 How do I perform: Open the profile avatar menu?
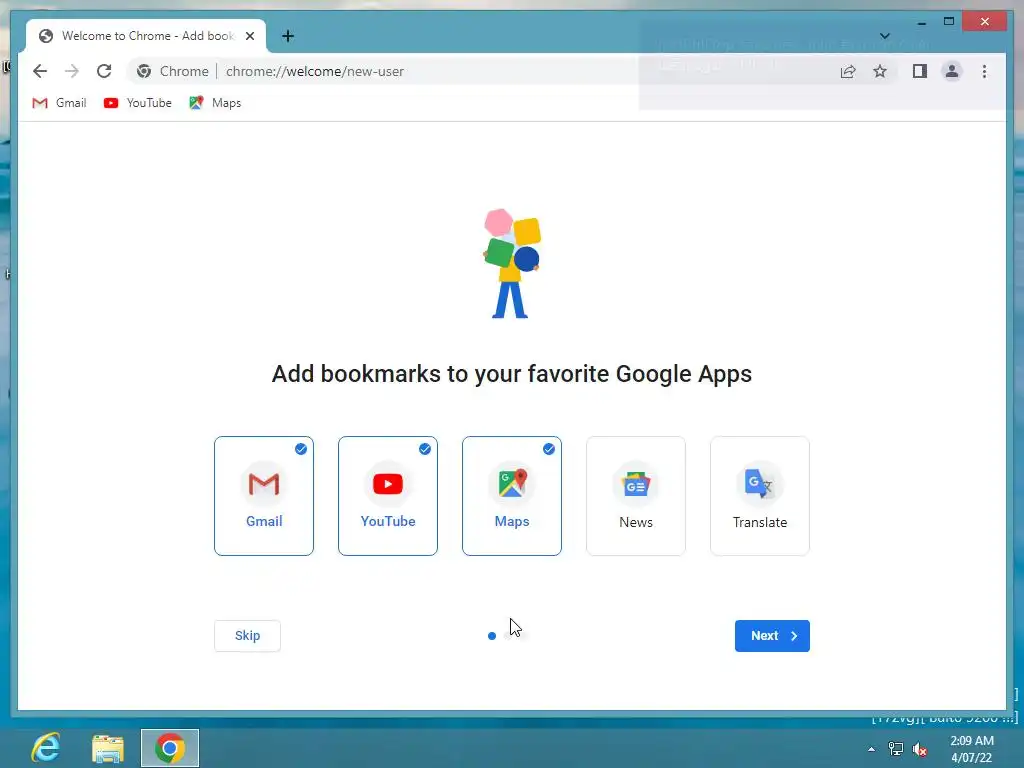pos(952,71)
